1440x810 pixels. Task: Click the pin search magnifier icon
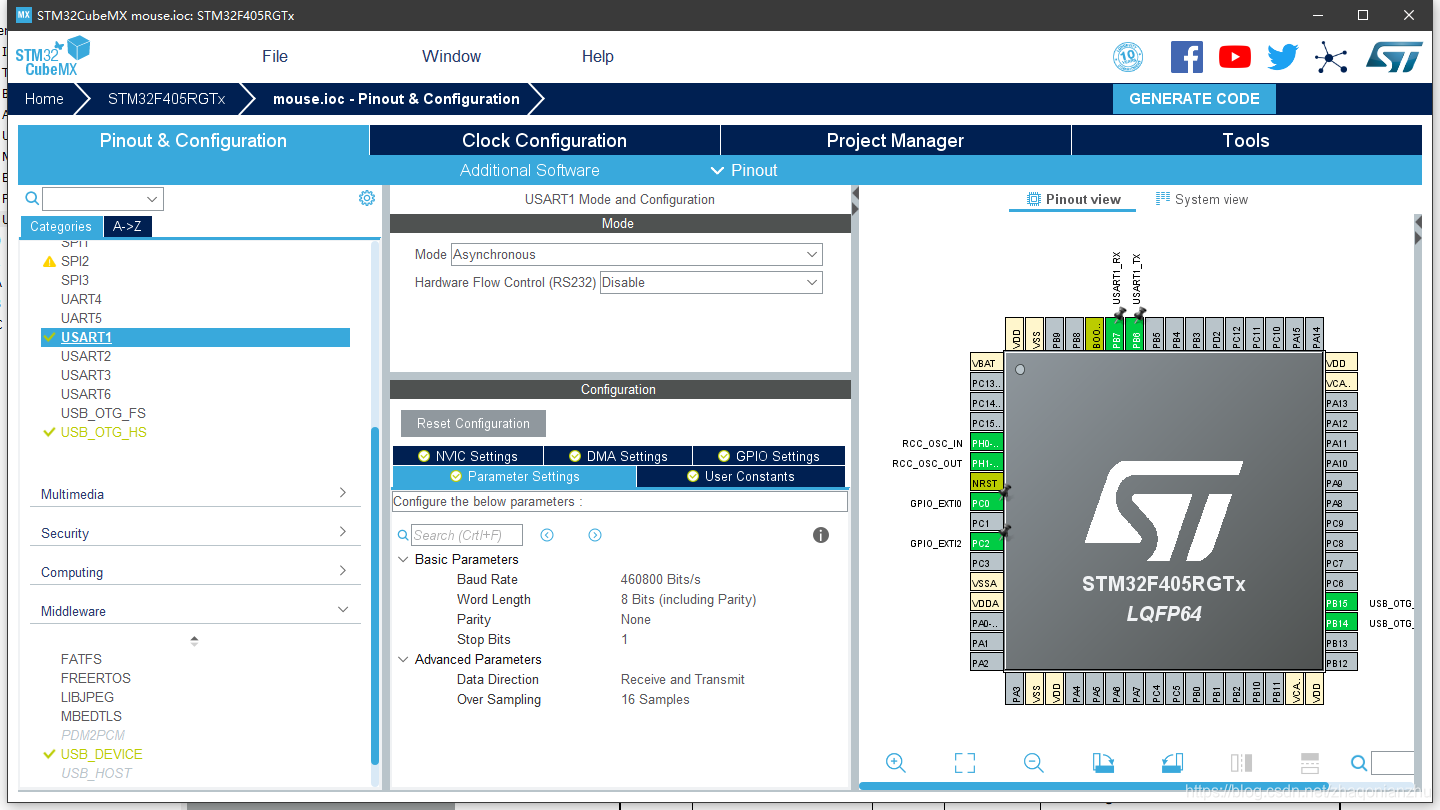tap(1359, 763)
